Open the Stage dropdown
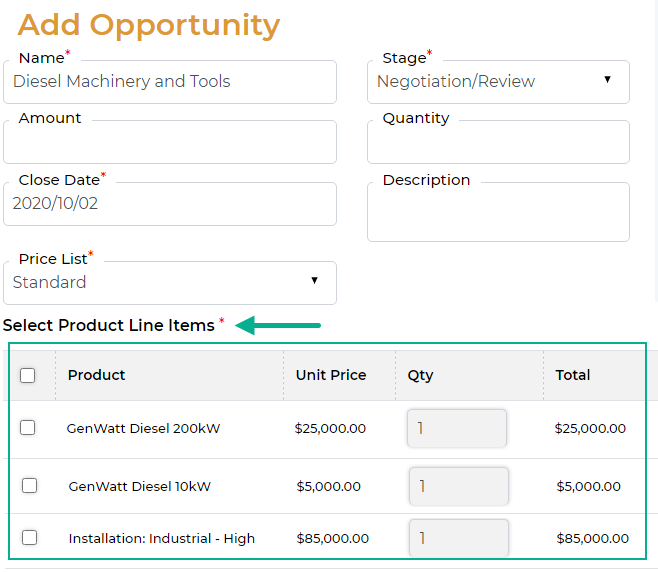Screen dimensions: 658x572 [x=497, y=82]
